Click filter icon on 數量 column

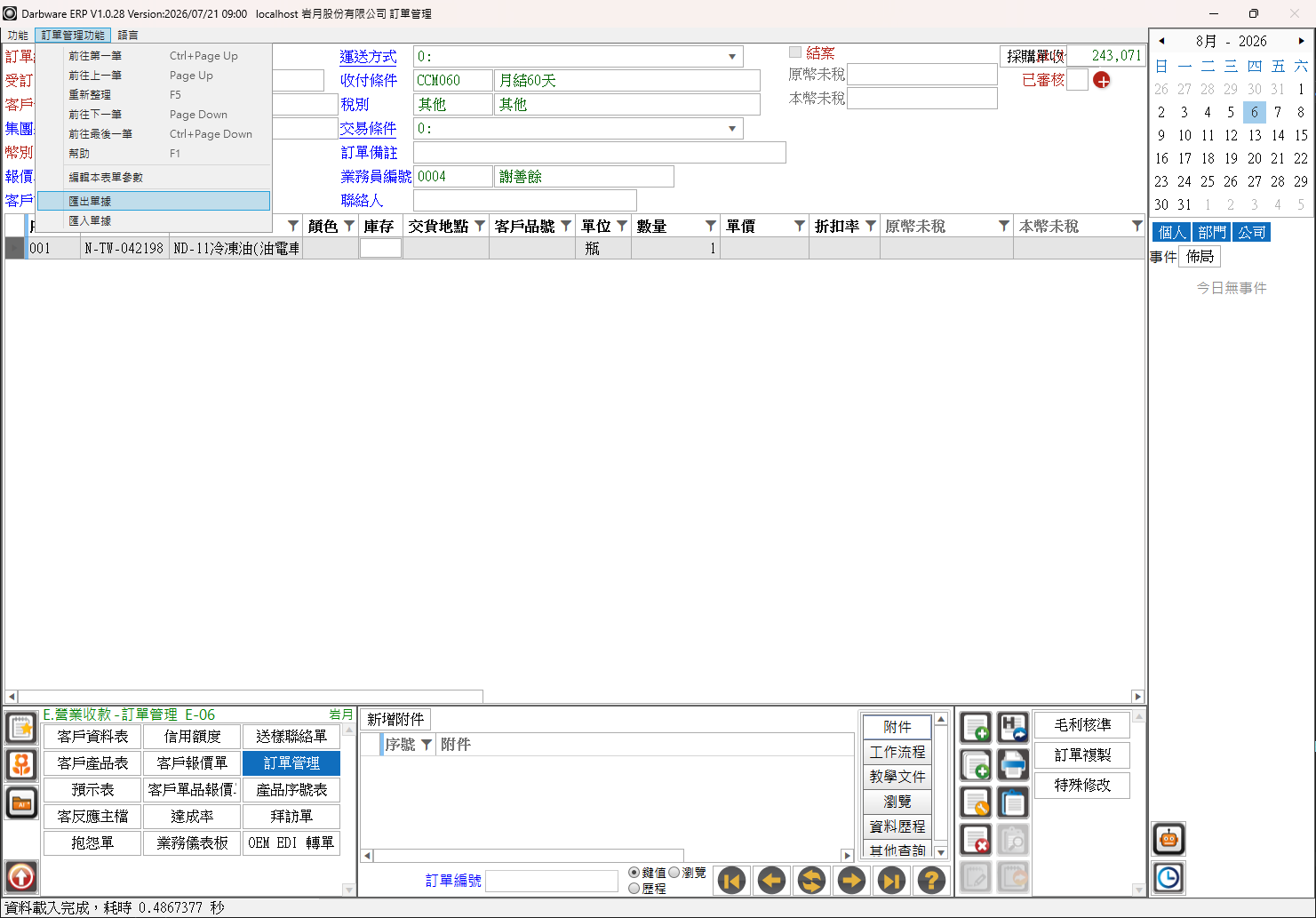tap(710, 227)
